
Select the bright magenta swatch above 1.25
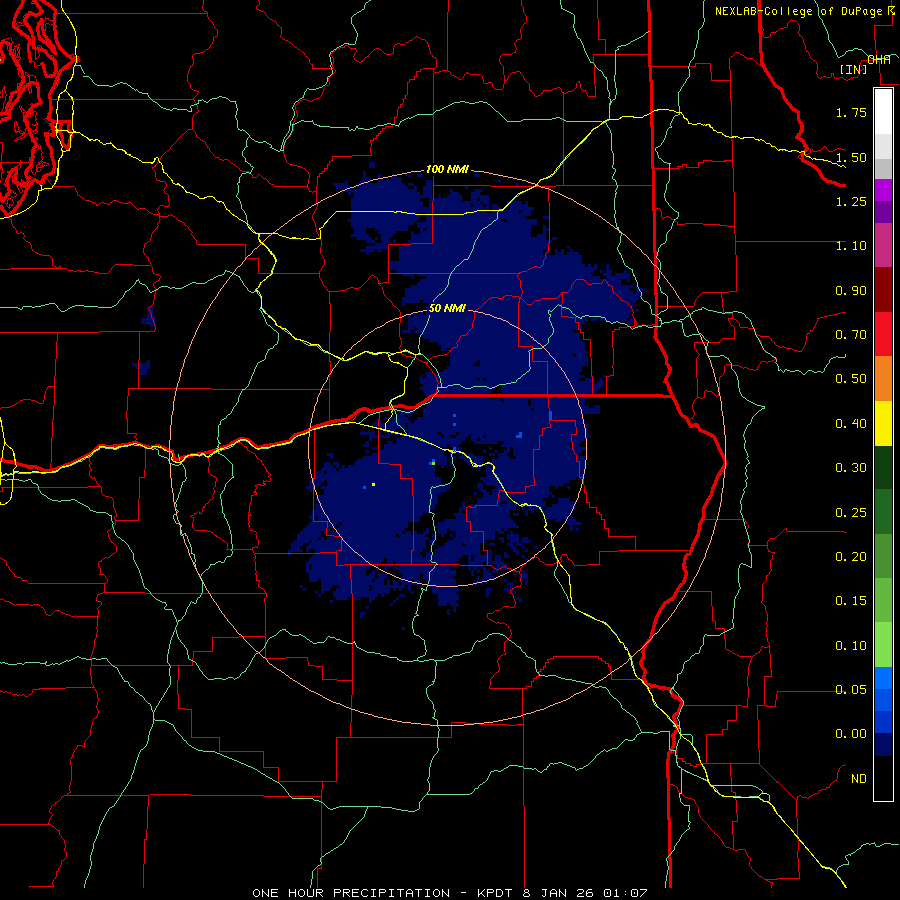[x=883, y=190]
